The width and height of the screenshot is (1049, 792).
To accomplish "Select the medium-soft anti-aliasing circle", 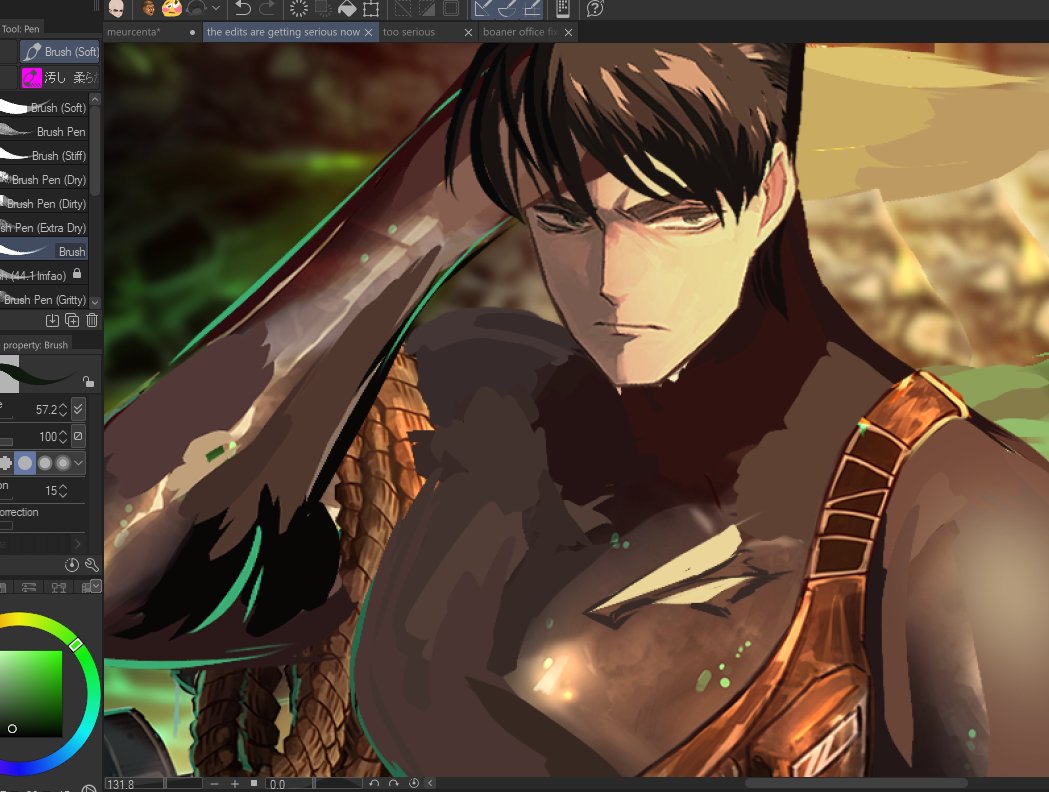I will pos(45,463).
